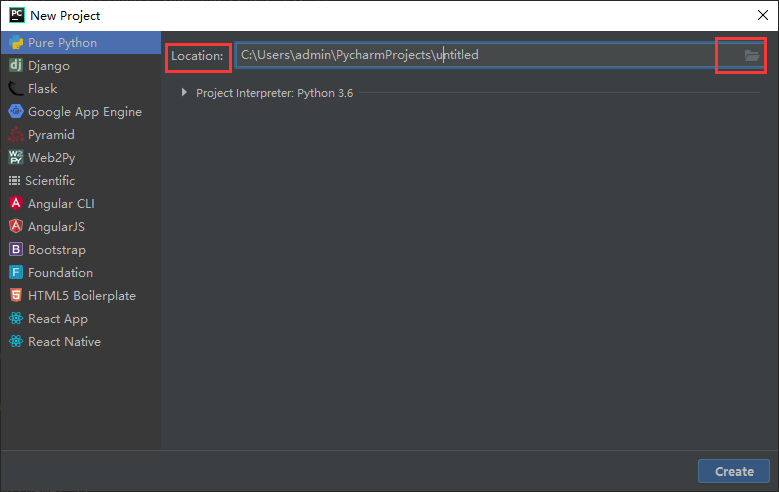
Task: Select Pure Python project type
Action: pos(81,43)
